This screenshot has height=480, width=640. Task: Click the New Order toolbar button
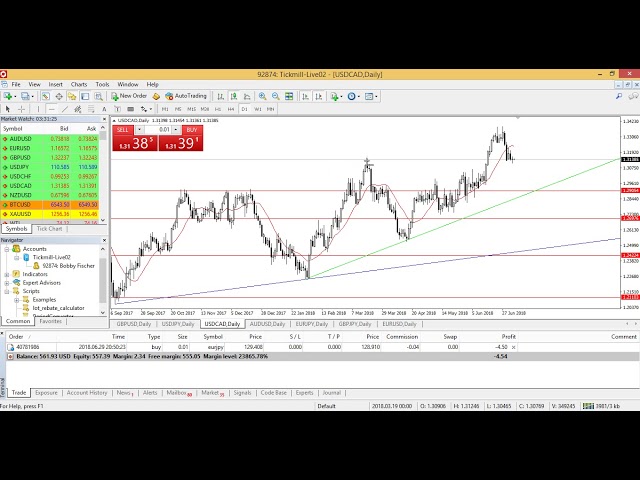pyautogui.click(x=129, y=96)
